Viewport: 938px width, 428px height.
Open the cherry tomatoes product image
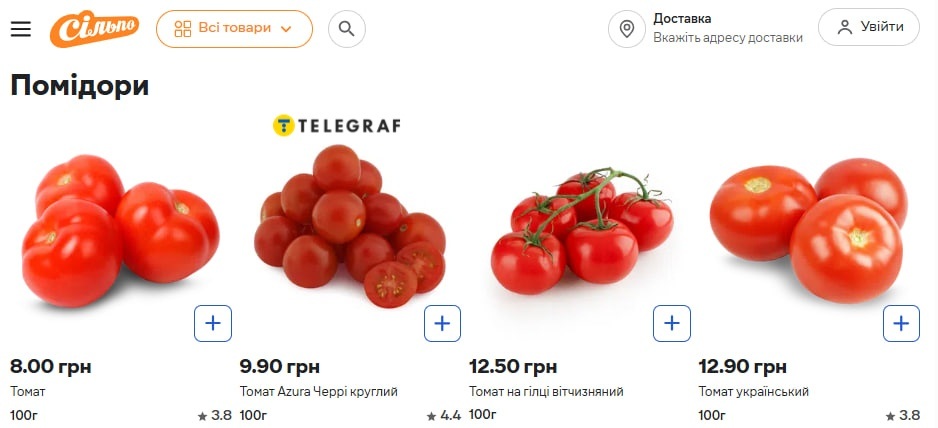(350, 228)
